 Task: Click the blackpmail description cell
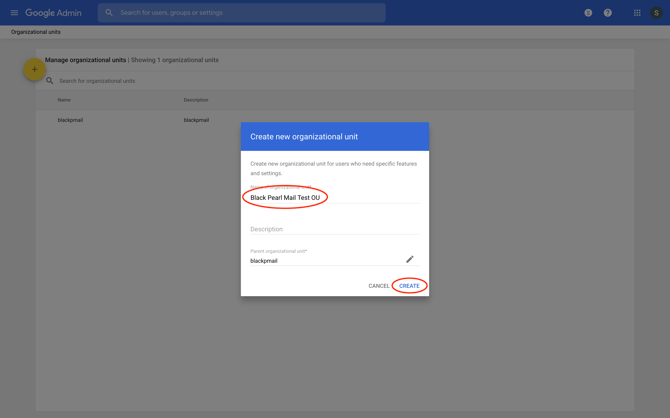click(x=196, y=120)
